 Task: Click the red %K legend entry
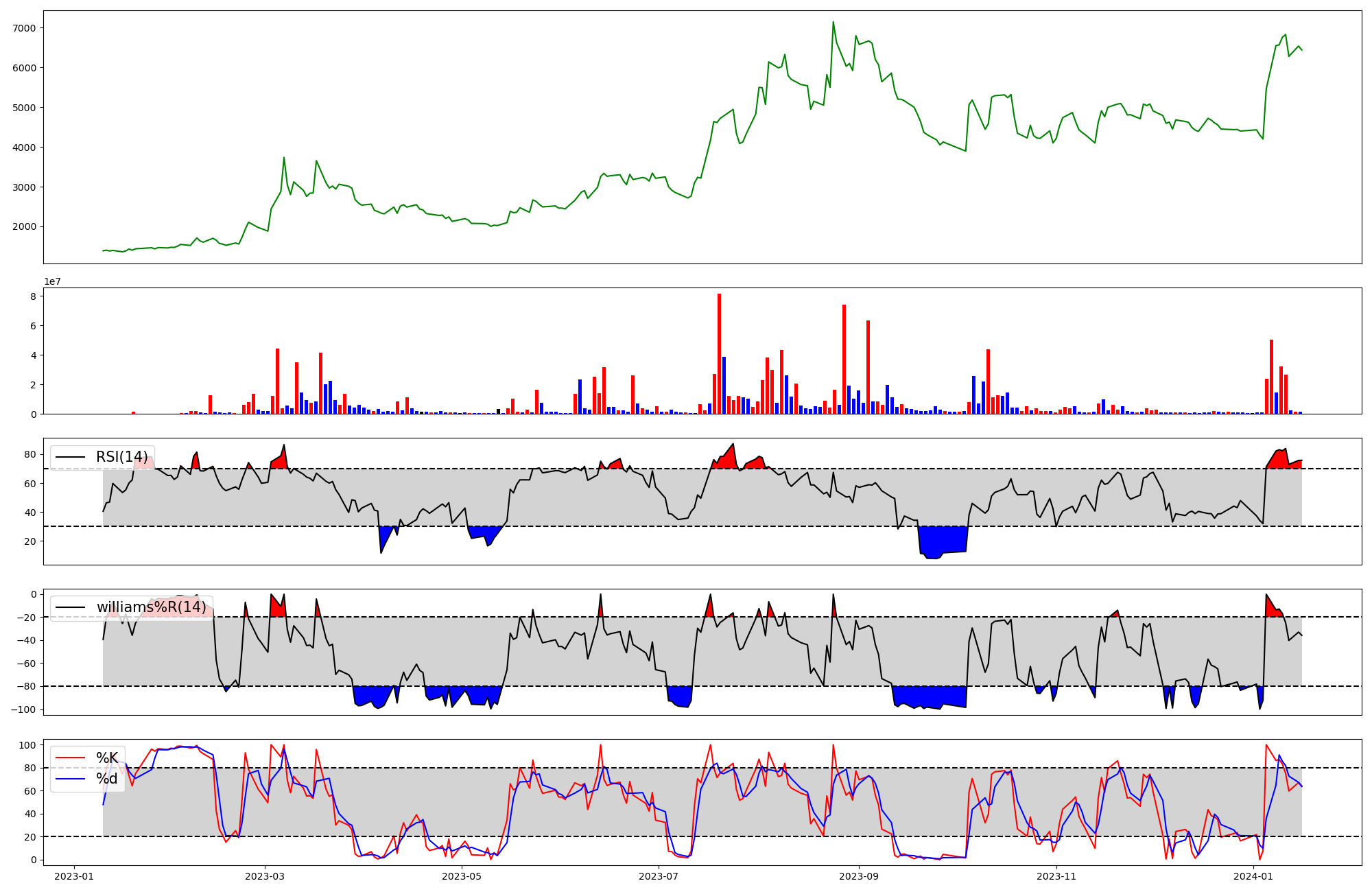(107, 758)
